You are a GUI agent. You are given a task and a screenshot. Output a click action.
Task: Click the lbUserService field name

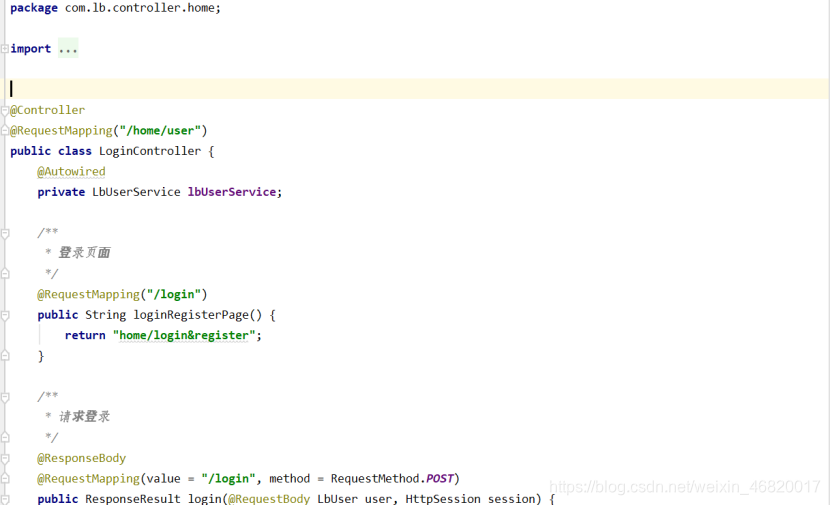point(231,192)
